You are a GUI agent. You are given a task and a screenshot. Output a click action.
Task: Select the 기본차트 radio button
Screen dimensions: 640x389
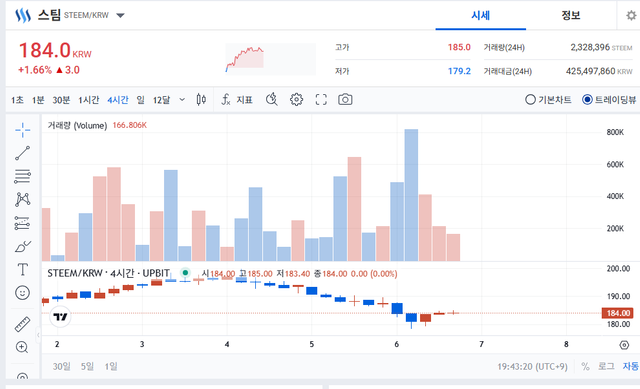click(548, 100)
